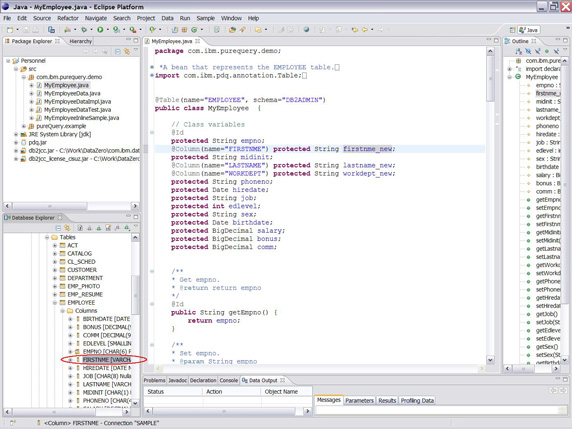
Task: Select the FIRSTNME column in Database Explorer
Action: click(x=106, y=360)
